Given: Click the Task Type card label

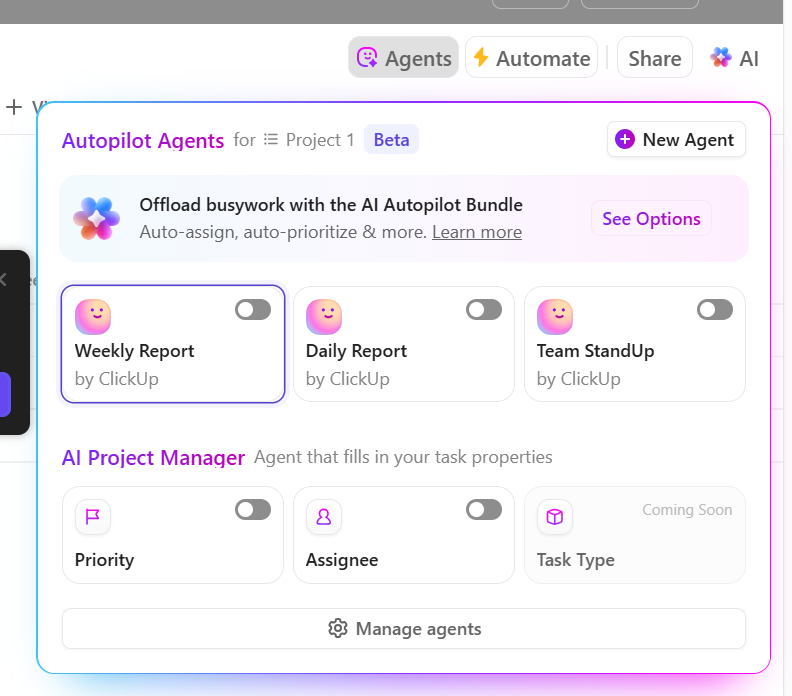Looking at the screenshot, I should tap(576, 560).
